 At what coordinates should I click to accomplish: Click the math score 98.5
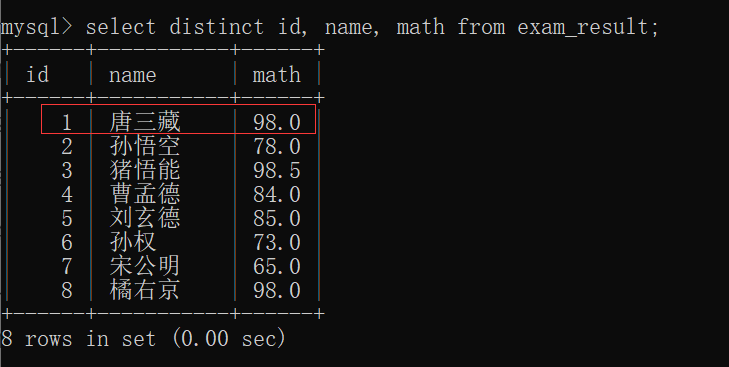pyautogui.click(x=277, y=171)
